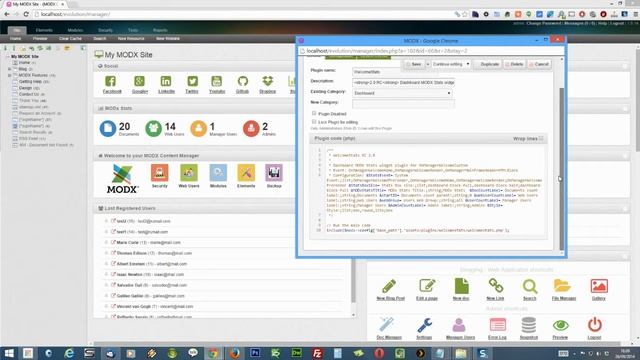This screenshot has height=360, width=640.
Task: Click the Save button in the plugin popup
Action: 414,64
